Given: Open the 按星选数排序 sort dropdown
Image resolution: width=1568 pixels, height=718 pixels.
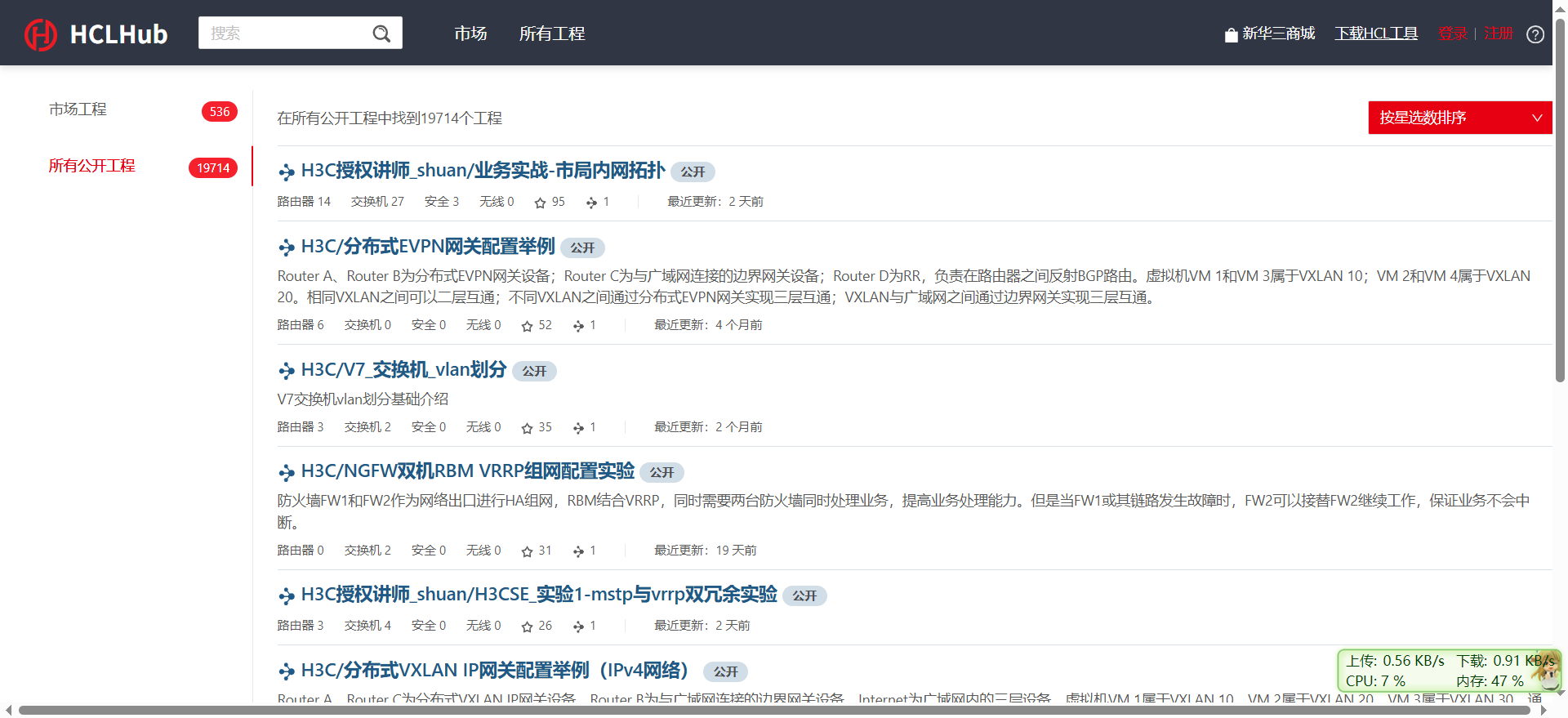Looking at the screenshot, I should pos(1460,118).
